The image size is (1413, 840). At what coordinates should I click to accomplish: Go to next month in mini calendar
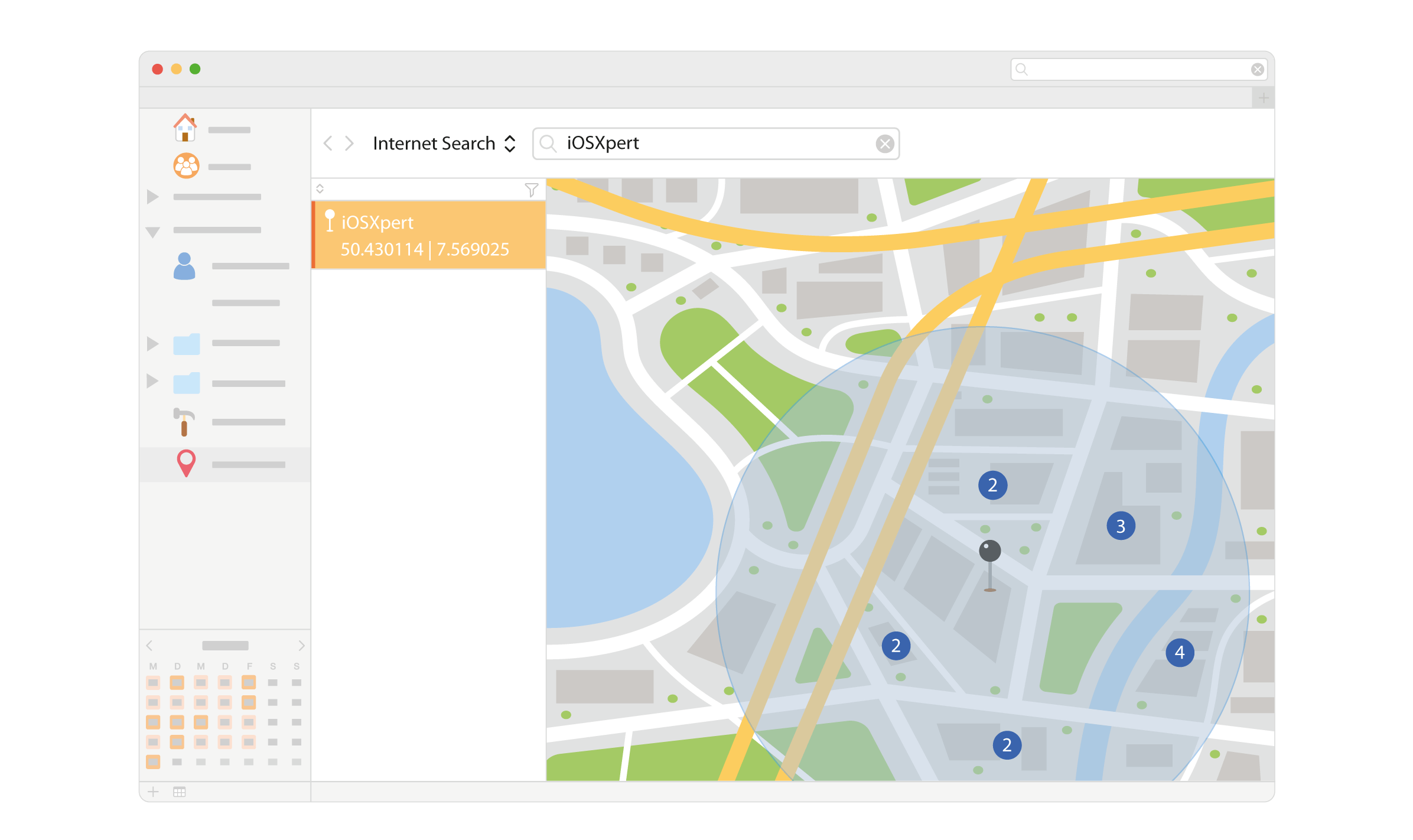point(301,646)
